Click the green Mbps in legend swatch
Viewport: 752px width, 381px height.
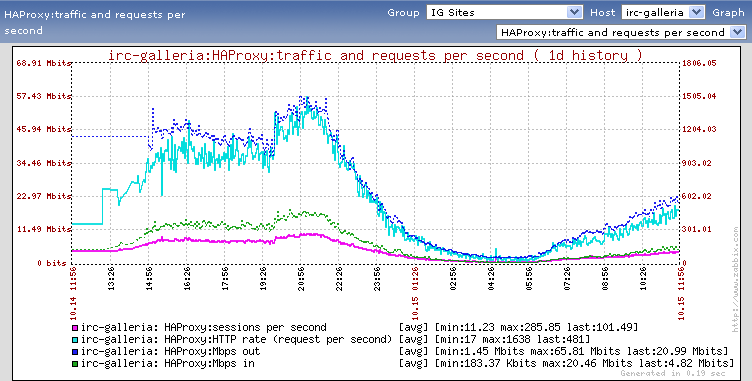click(75, 364)
